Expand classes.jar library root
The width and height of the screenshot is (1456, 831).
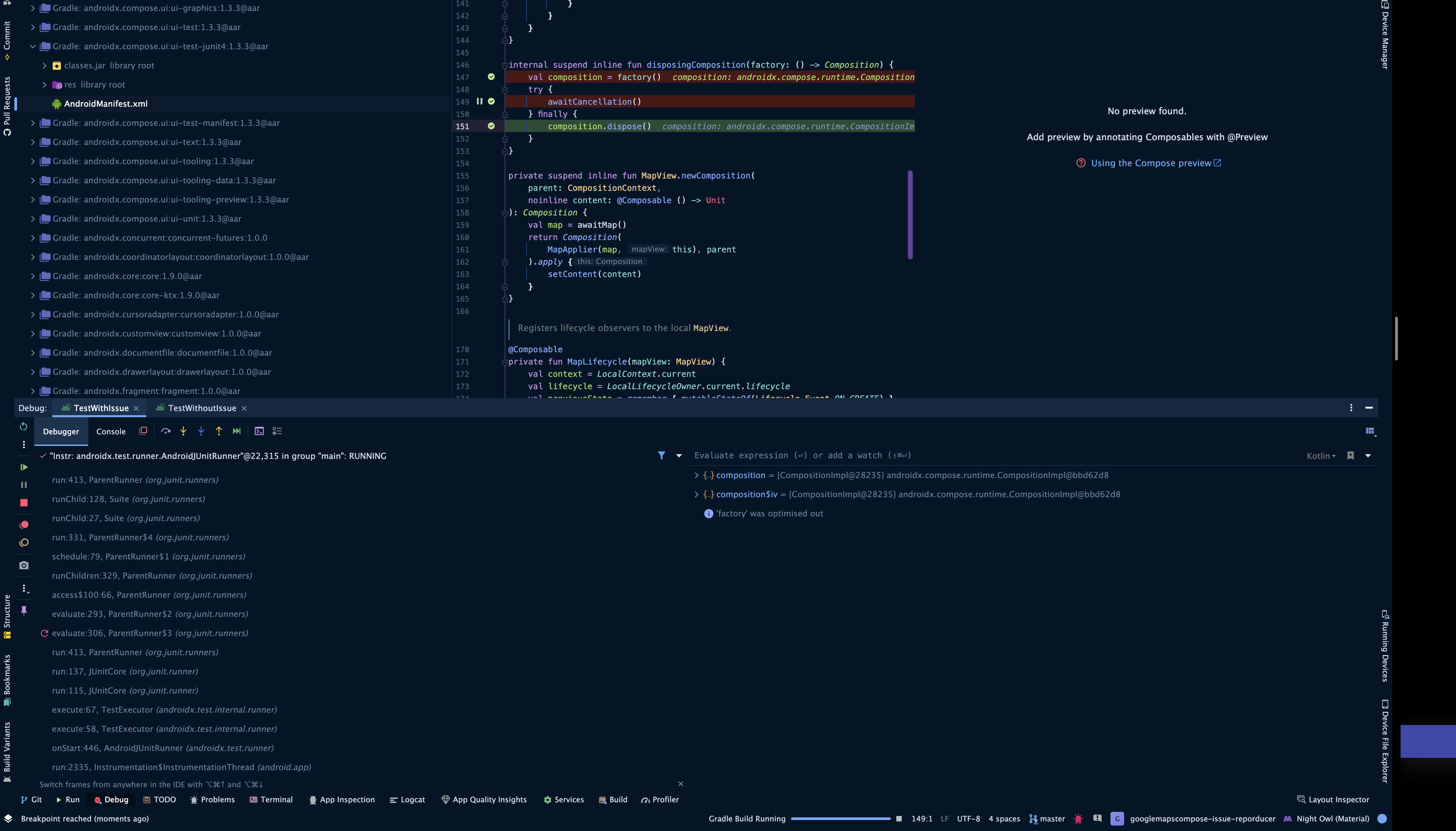tap(44, 66)
